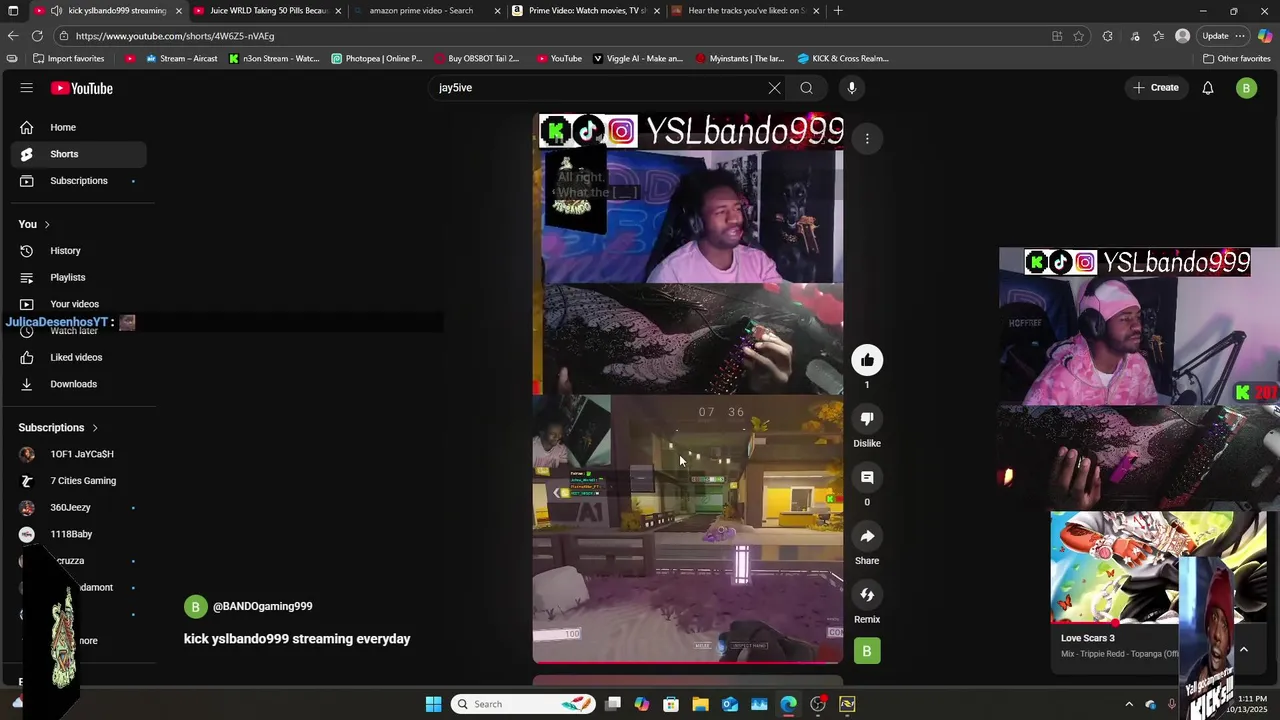
Task: Share this Short
Action: coord(867,536)
